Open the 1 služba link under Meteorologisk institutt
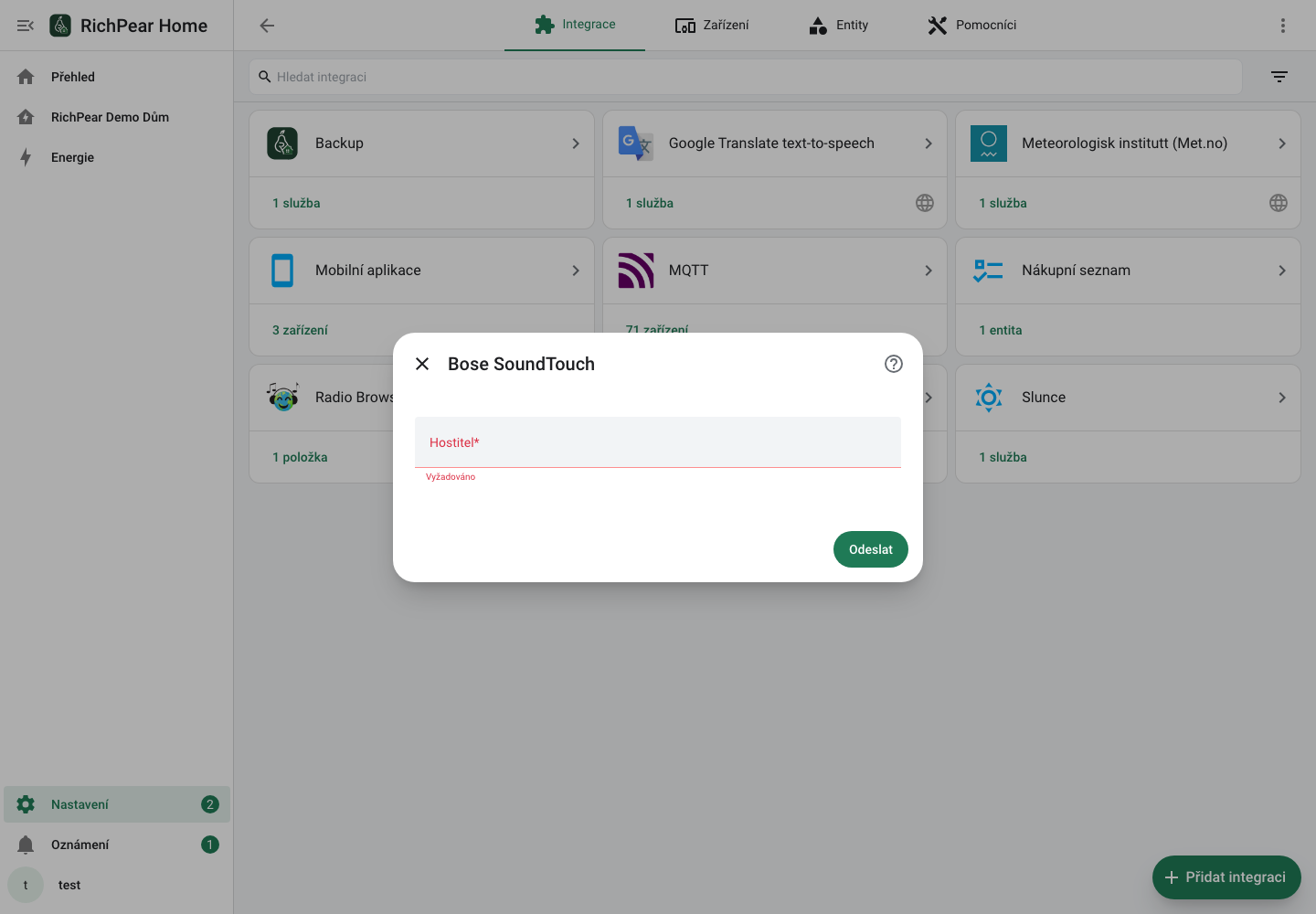 1003,203
